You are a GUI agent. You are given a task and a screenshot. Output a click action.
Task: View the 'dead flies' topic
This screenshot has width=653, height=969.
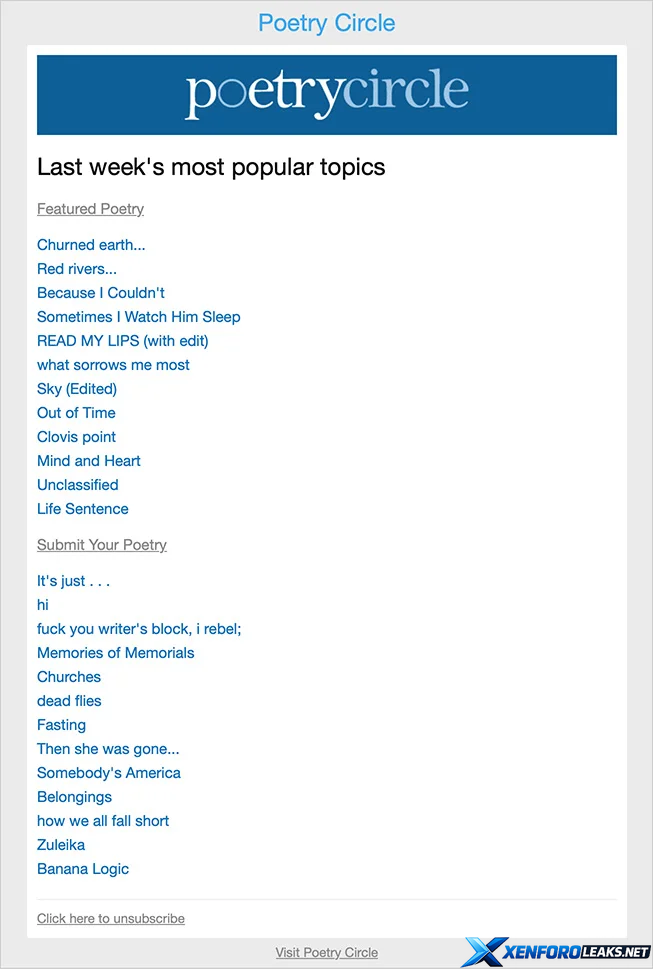(69, 701)
